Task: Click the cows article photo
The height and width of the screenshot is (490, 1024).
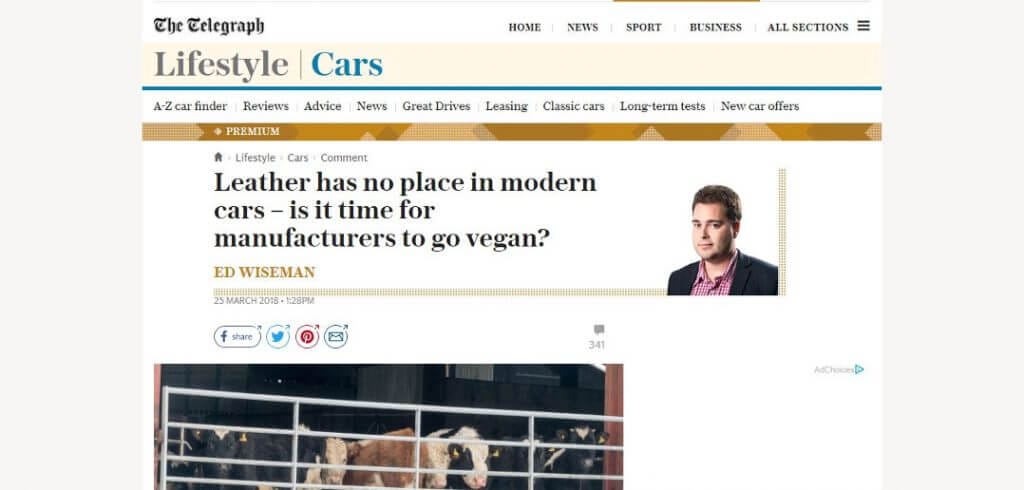Action: click(389, 427)
